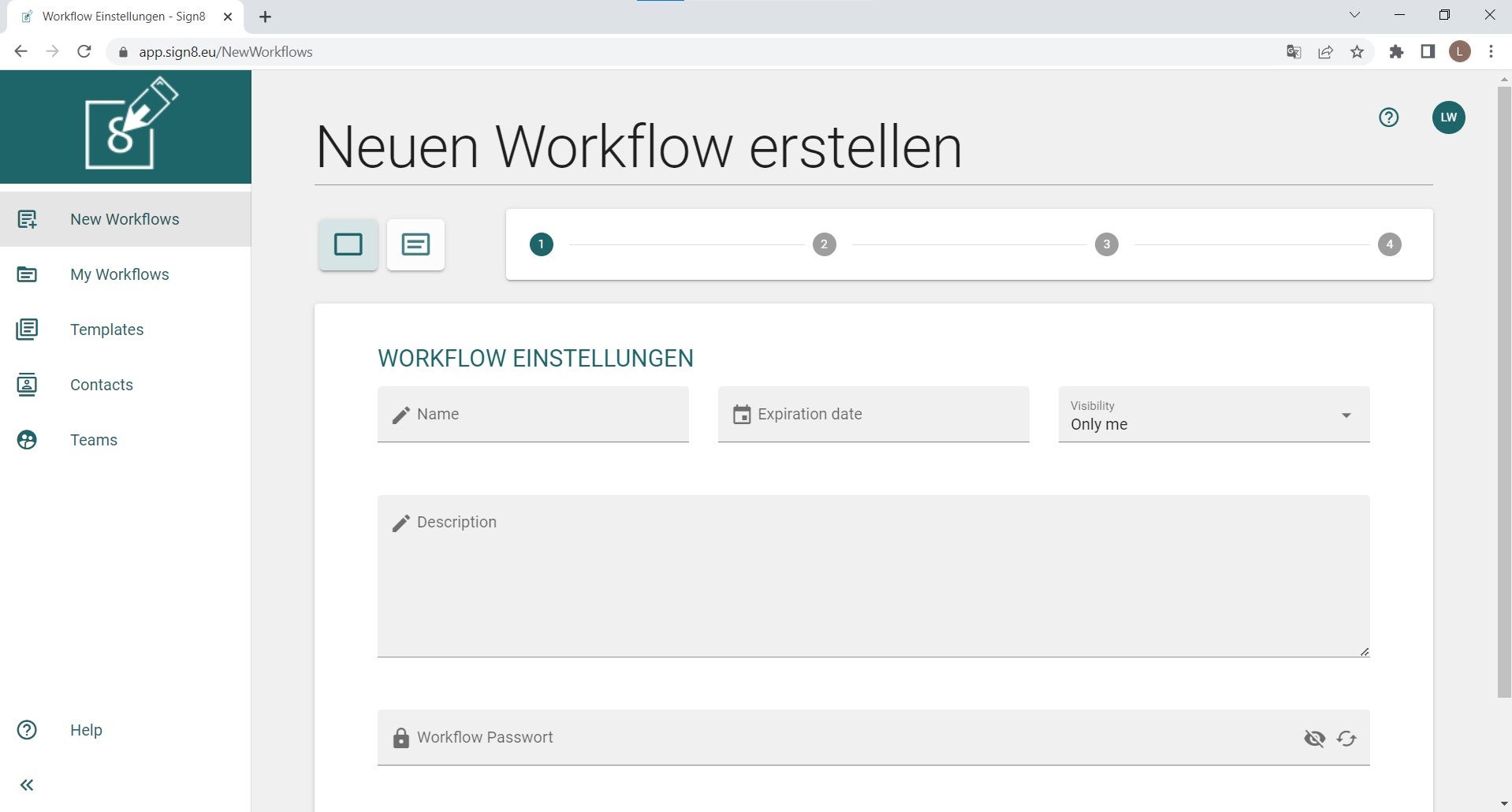Focus the workflow Name field
This screenshot has width=1512, height=812.
pos(533,415)
